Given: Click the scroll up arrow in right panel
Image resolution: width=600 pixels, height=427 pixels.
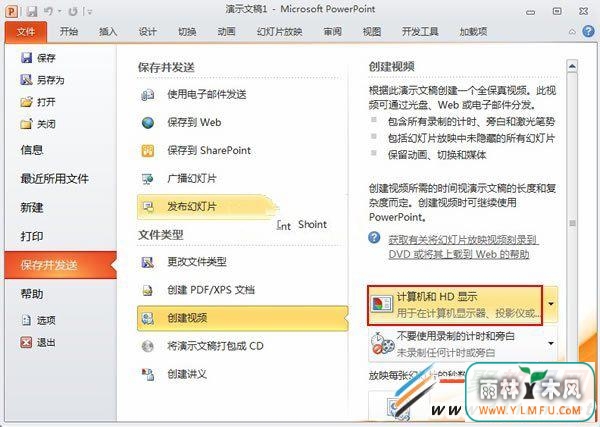Looking at the screenshot, I should point(572,66).
